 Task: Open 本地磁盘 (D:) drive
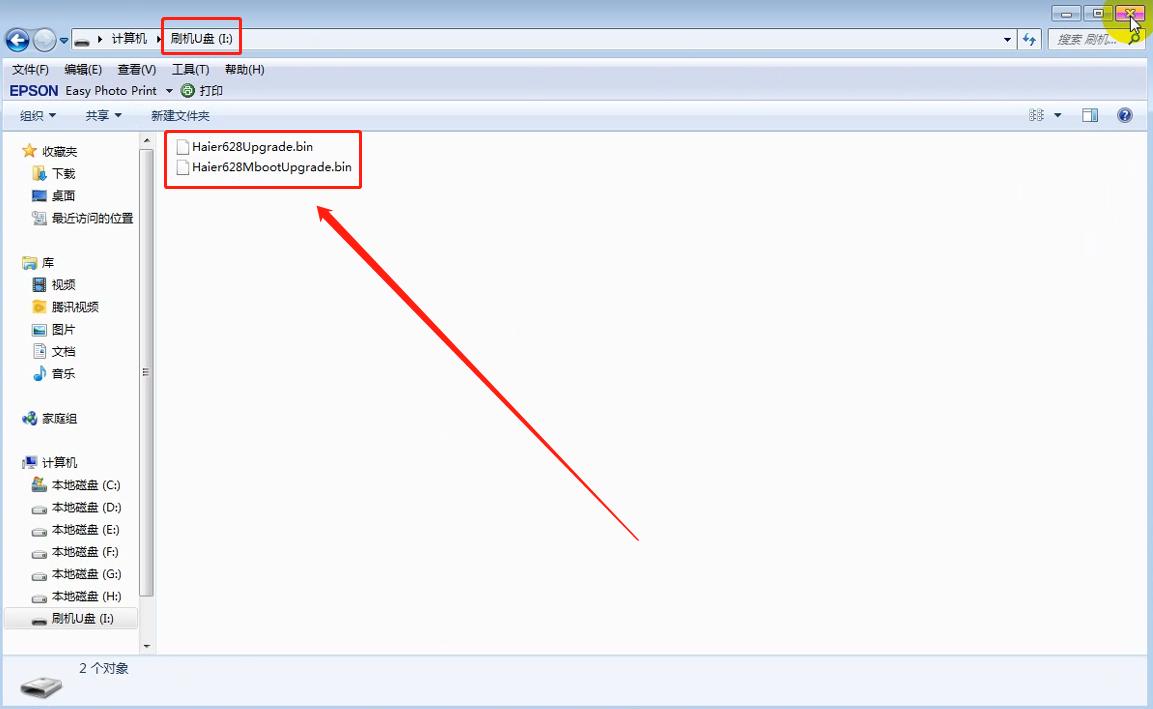86,507
